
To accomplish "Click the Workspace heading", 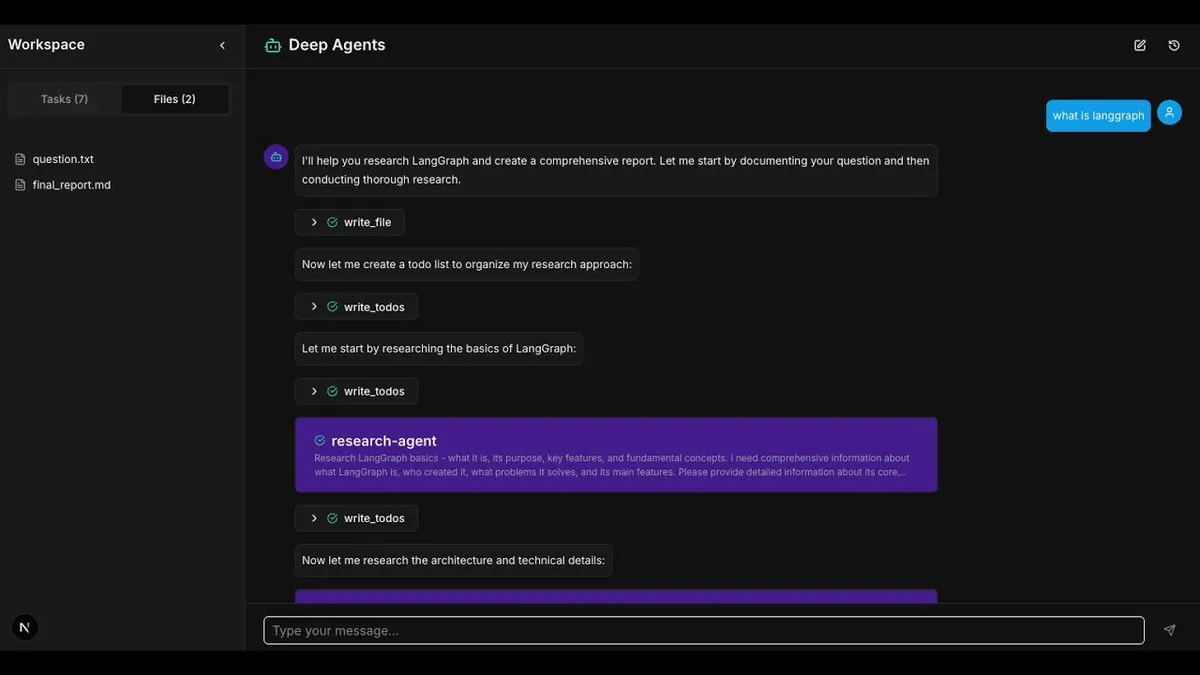I will [46, 45].
